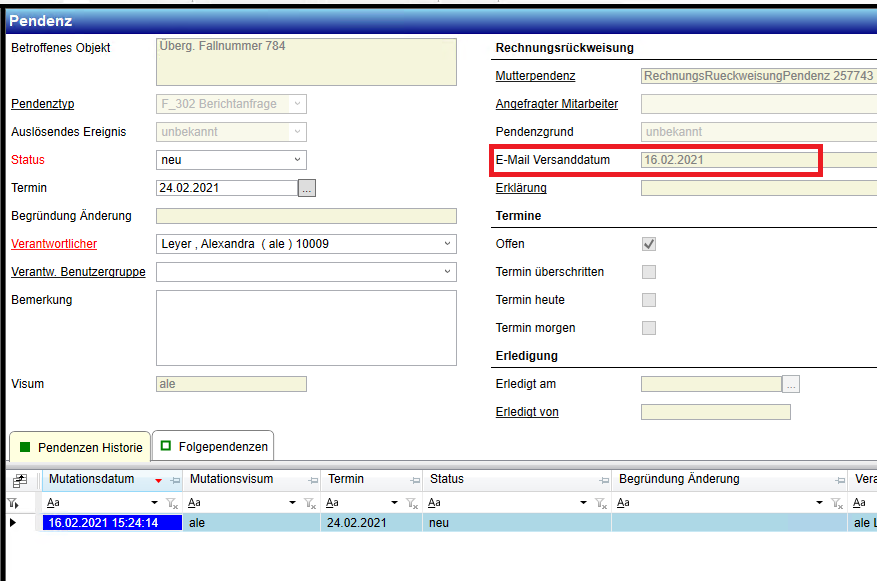The width and height of the screenshot is (877, 581).
Task: Open the Pendenztyp dropdown
Action: (x=231, y=104)
